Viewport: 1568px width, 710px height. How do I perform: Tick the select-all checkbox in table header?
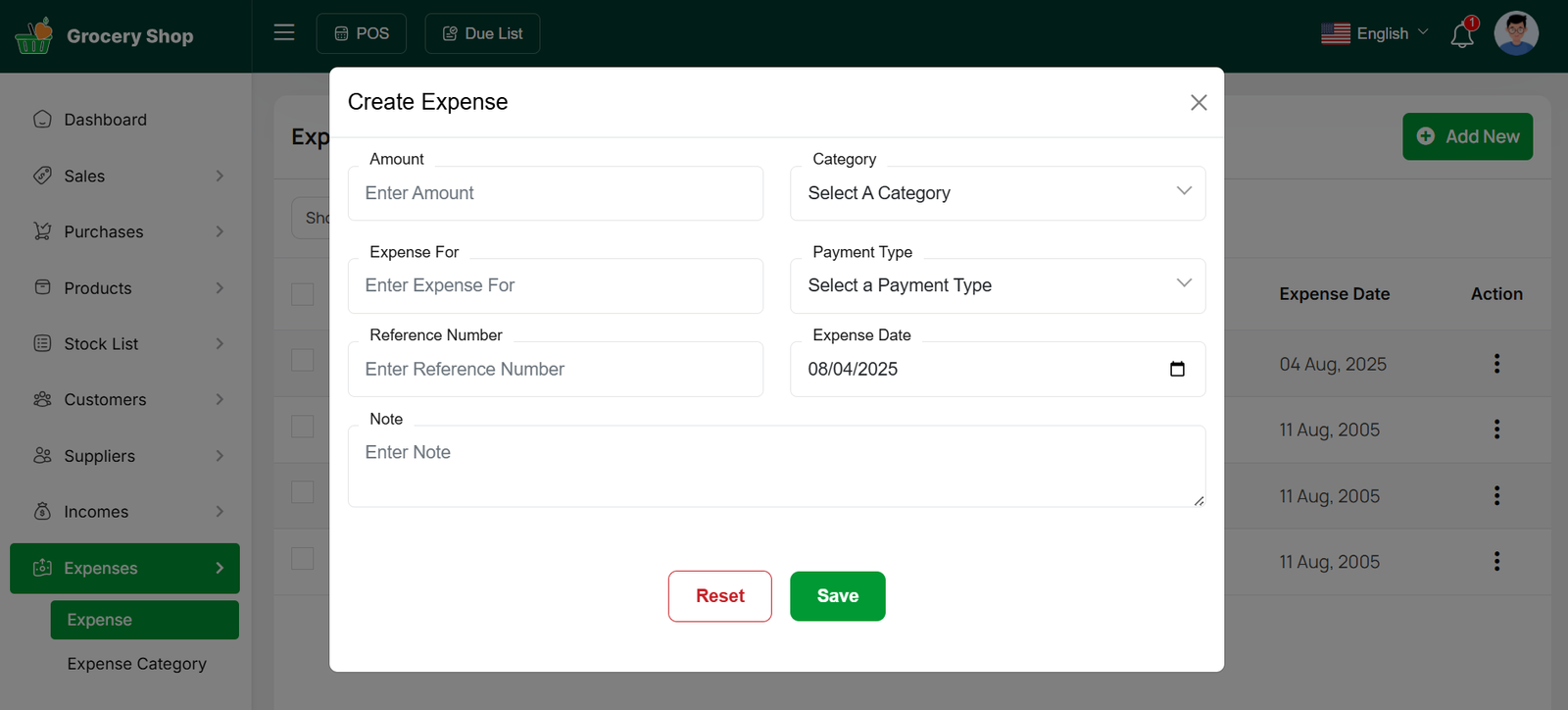click(303, 294)
